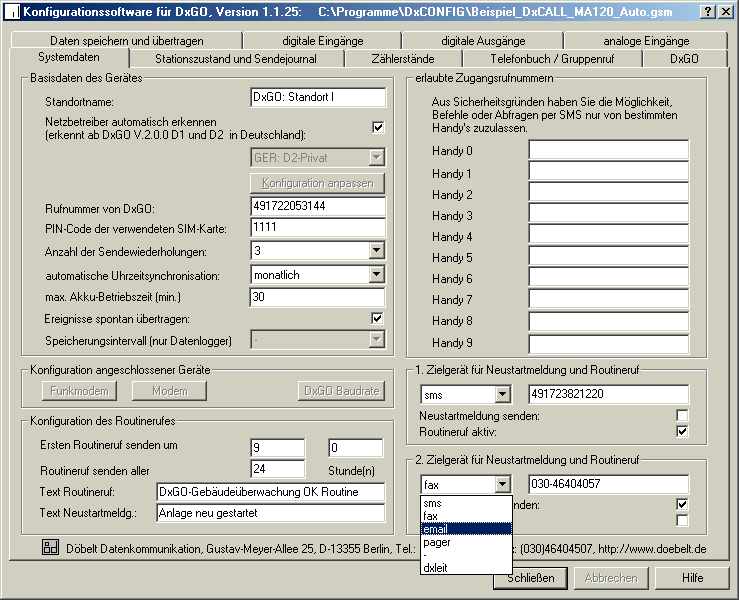The image size is (739, 600).
Task: Switch to Daten speichern und übertragen tab
Action: tap(126, 41)
